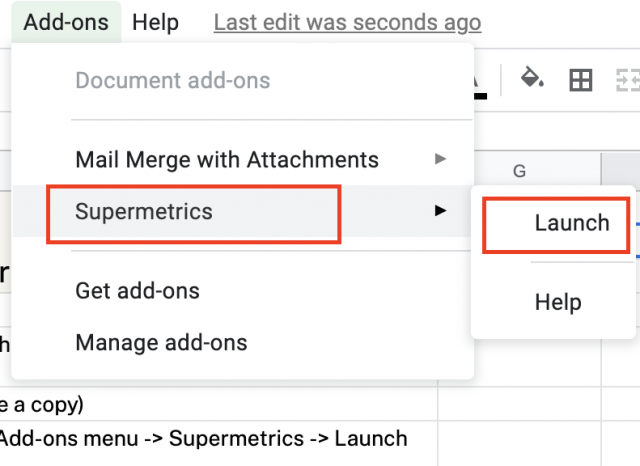Click the merge cells icon
Screen dimensions: 640x466
(x=628, y=80)
